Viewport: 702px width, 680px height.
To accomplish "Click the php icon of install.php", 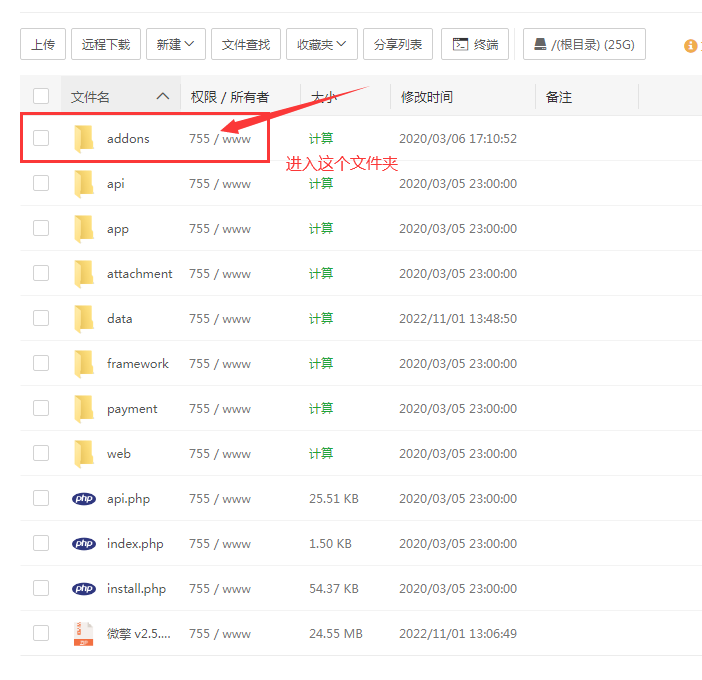I will [84, 589].
